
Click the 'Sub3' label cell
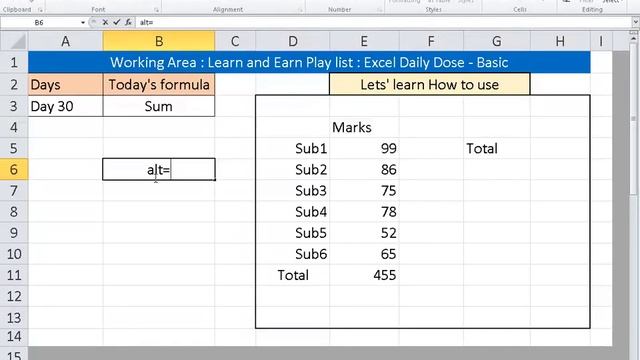pos(293,191)
